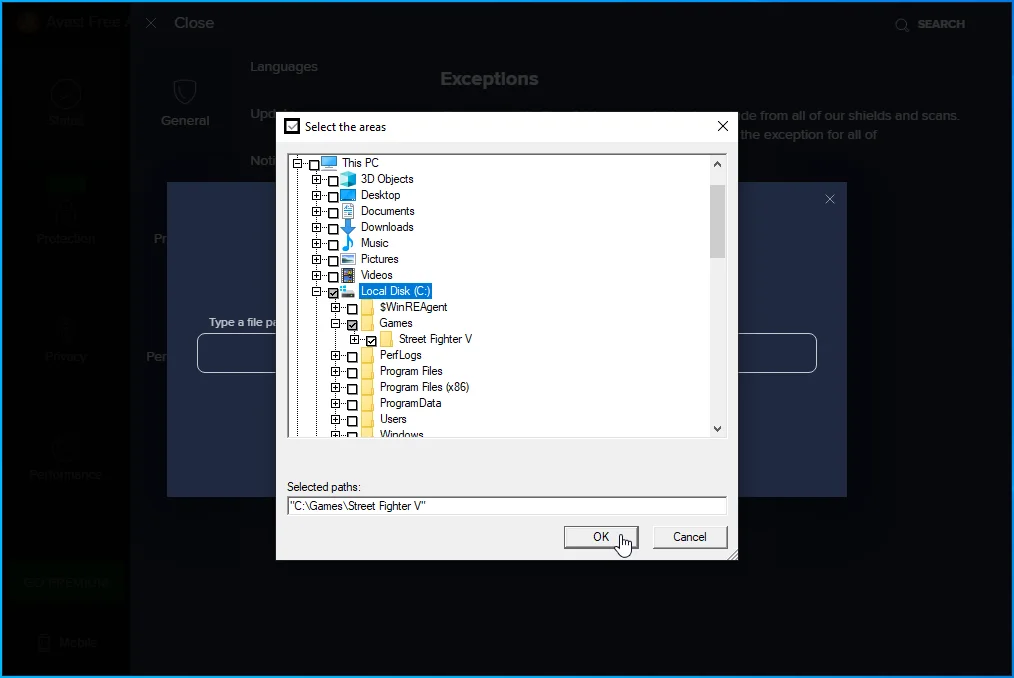
Task: Click the Users folder icon
Action: point(367,419)
